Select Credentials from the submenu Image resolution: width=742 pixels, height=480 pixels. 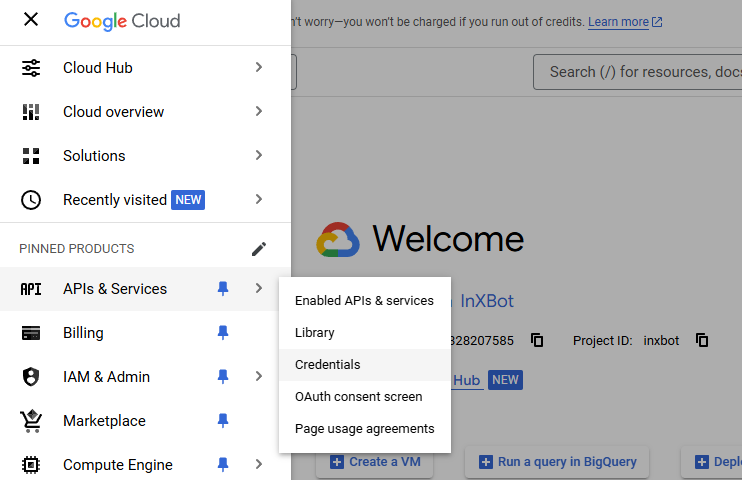pos(328,365)
